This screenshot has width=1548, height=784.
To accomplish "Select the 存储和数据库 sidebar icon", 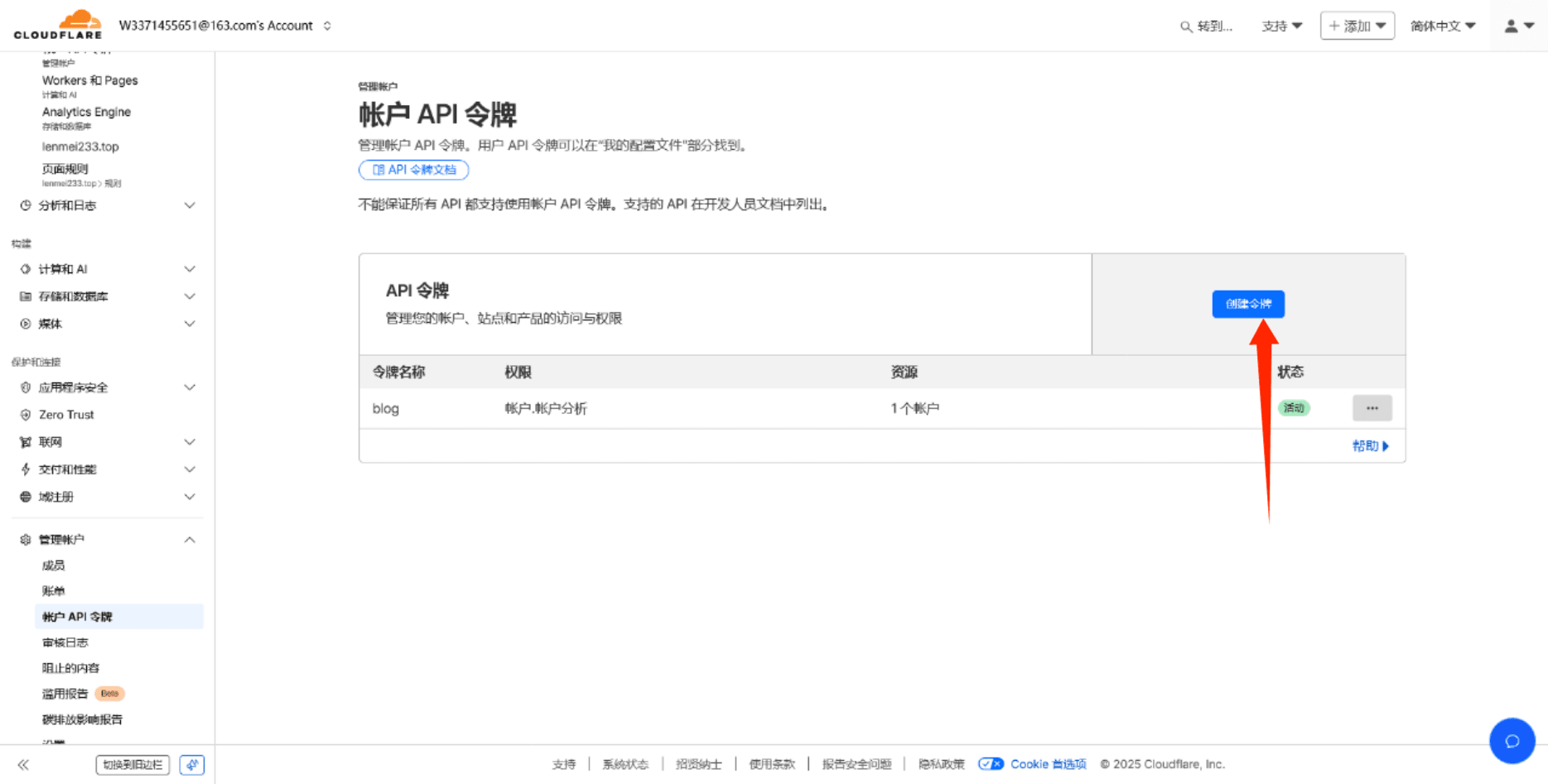I will pyautogui.click(x=26, y=296).
